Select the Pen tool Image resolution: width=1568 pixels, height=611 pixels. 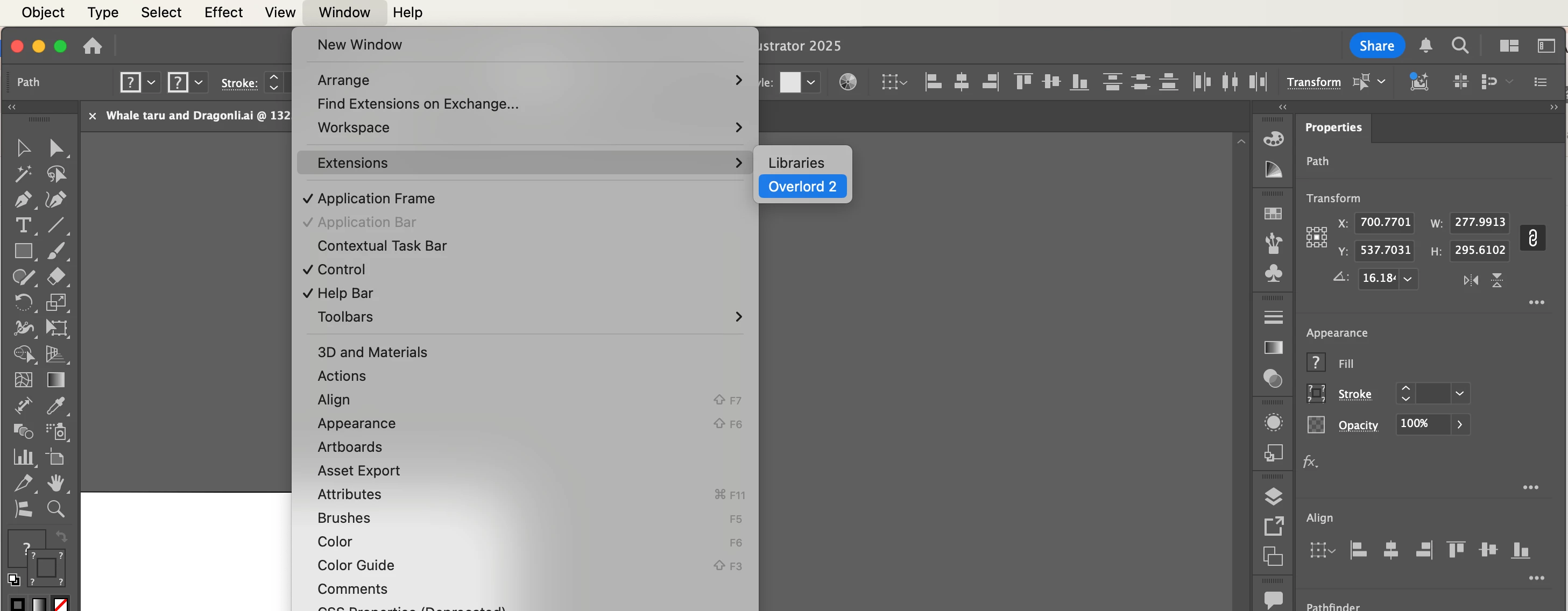(23, 200)
